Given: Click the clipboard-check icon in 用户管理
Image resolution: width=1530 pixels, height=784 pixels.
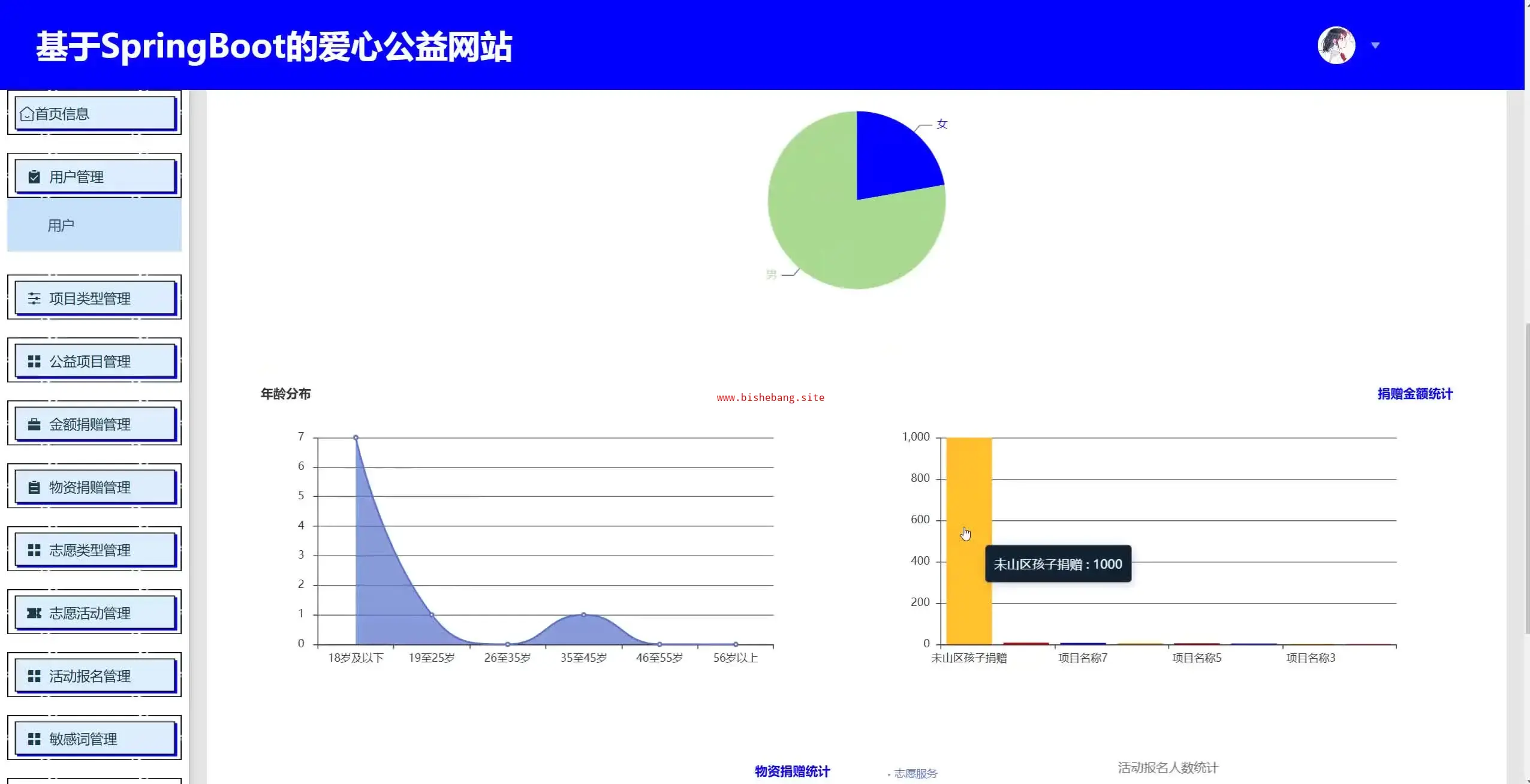Looking at the screenshot, I should point(34,177).
